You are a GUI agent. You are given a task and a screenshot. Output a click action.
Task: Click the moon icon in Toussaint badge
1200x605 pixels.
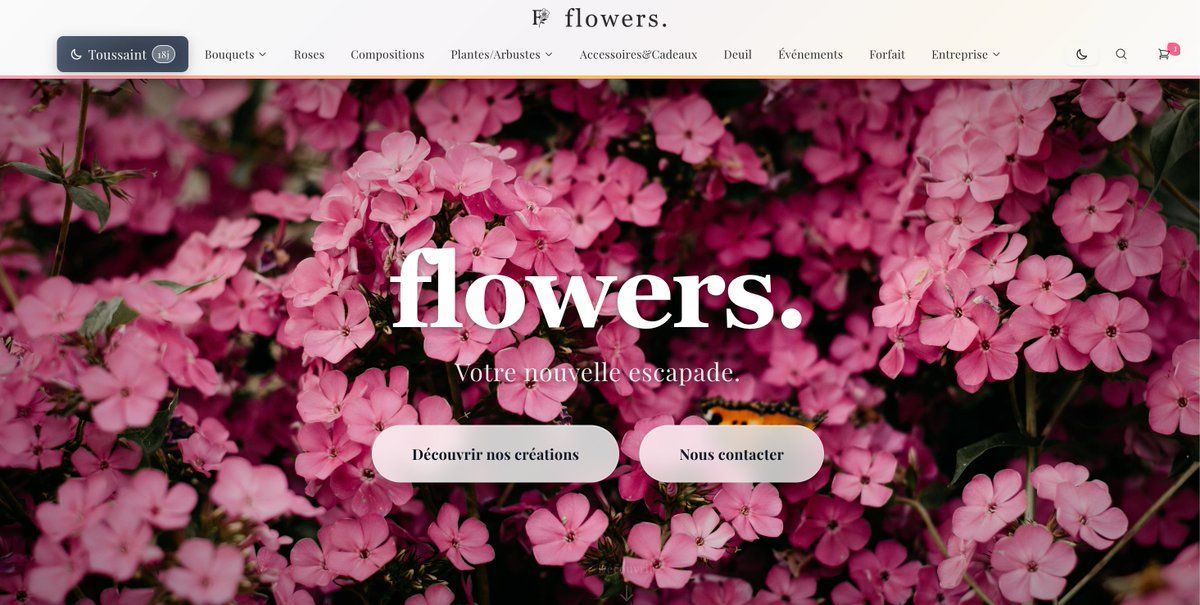[x=76, y=54]
